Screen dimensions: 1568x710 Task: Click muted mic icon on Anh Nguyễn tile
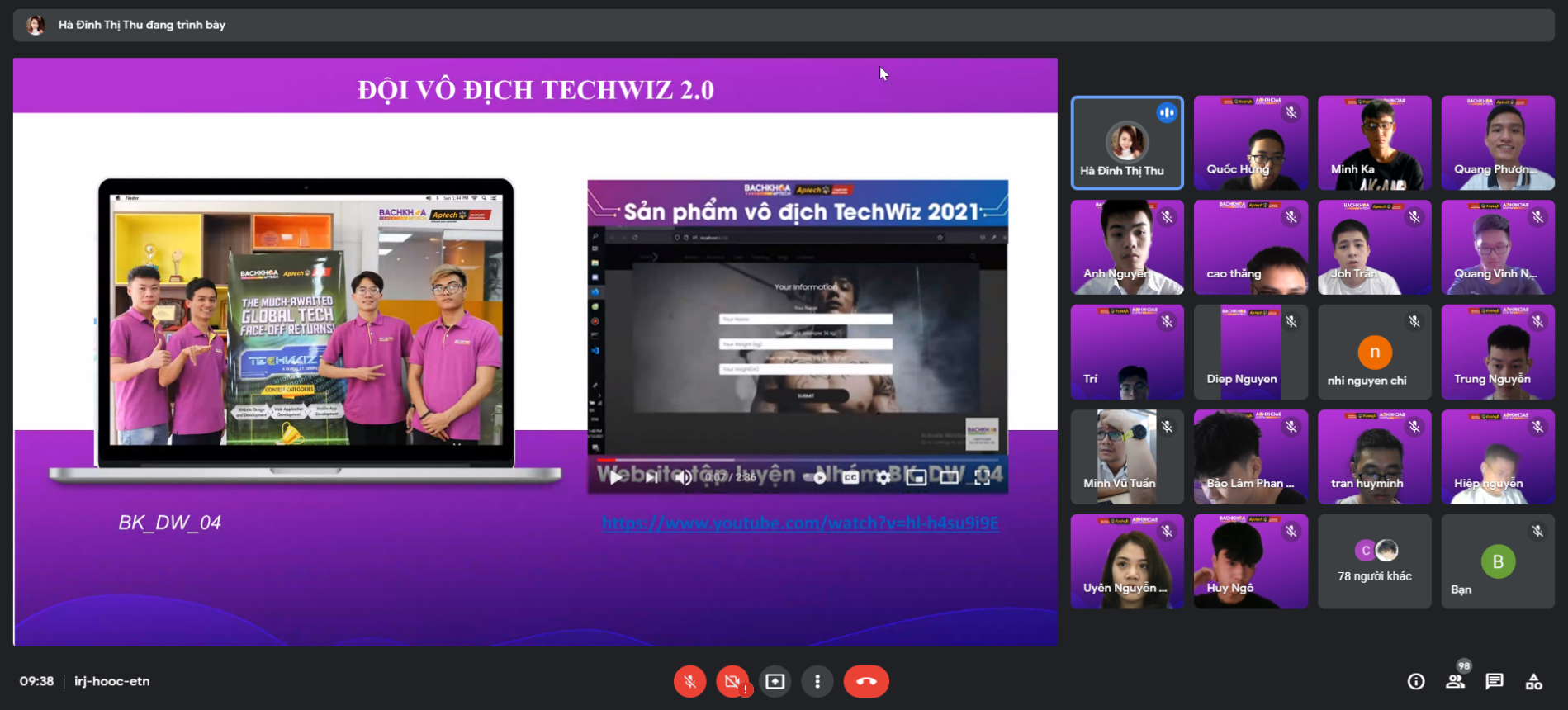tap(1167, 217)
